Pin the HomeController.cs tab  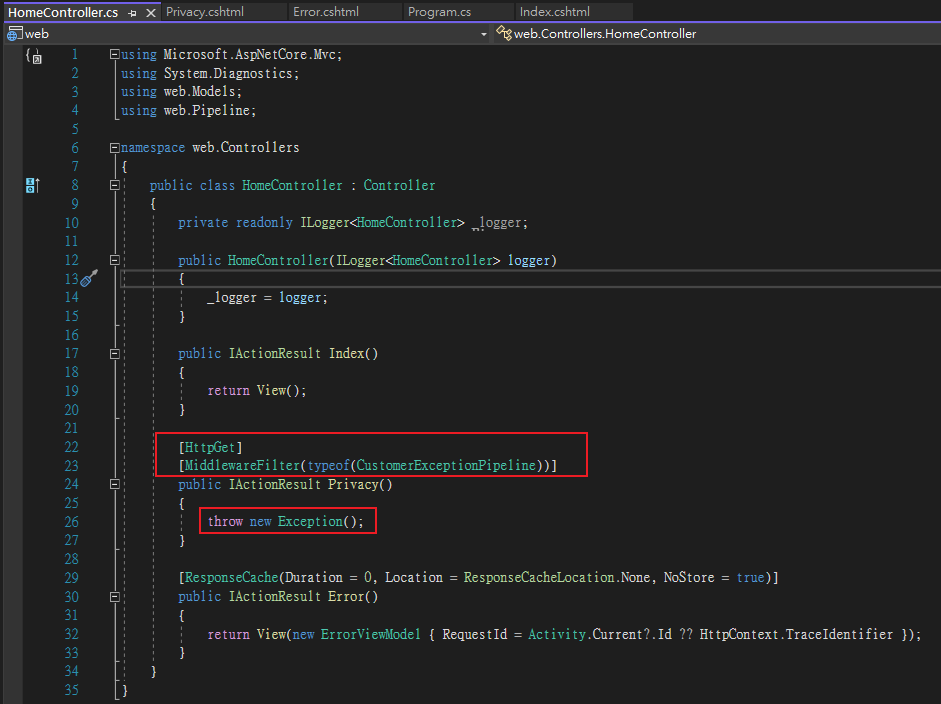point(133,13)
